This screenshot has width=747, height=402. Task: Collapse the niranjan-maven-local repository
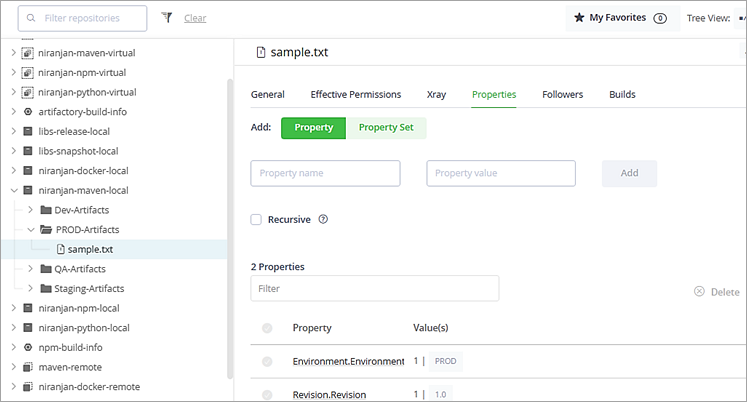click(12, 190)
